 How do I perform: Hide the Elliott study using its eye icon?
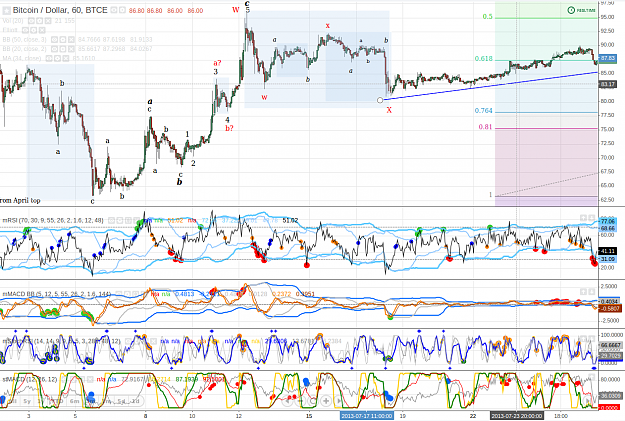point(25,30)
